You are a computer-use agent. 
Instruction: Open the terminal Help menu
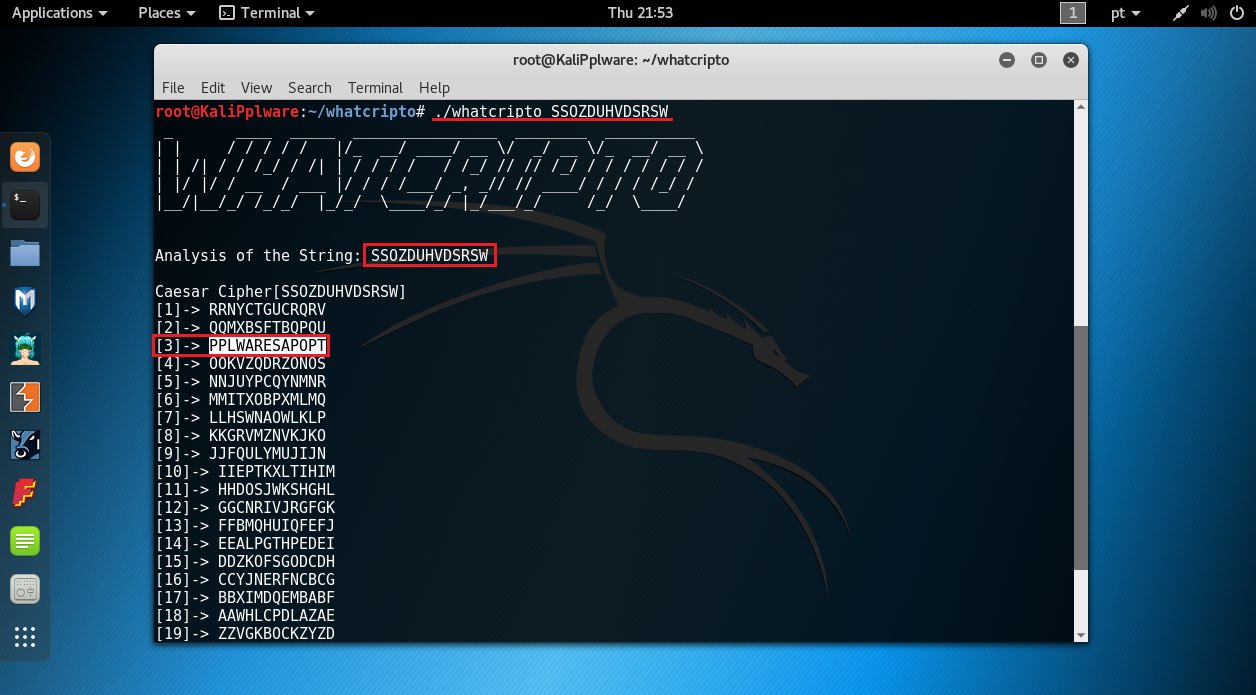[434, 88]
